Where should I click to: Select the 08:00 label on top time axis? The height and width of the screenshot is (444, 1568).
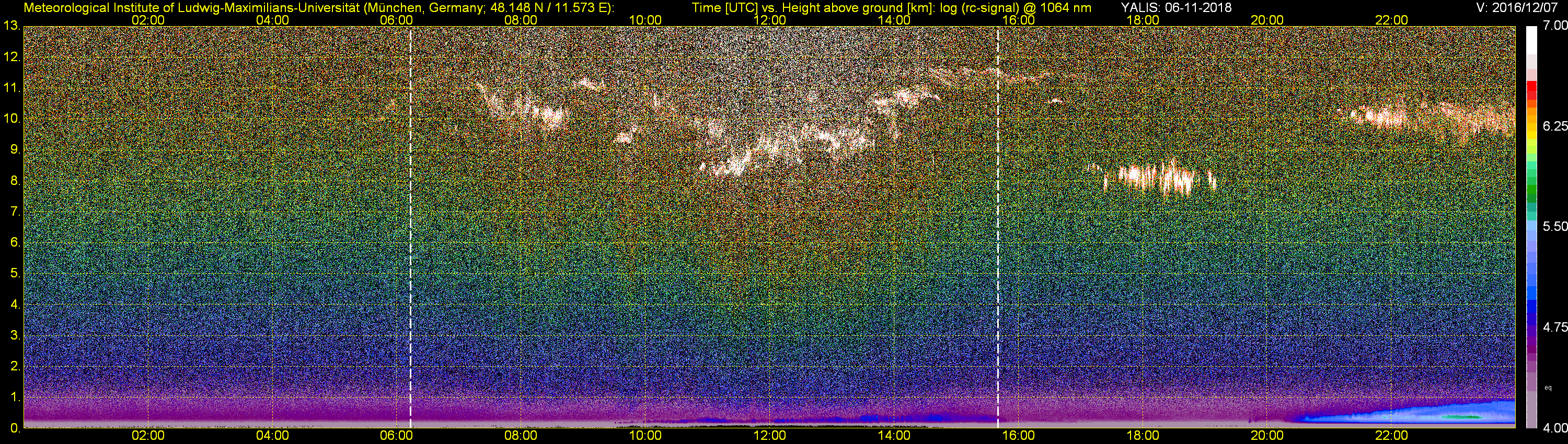521,20
